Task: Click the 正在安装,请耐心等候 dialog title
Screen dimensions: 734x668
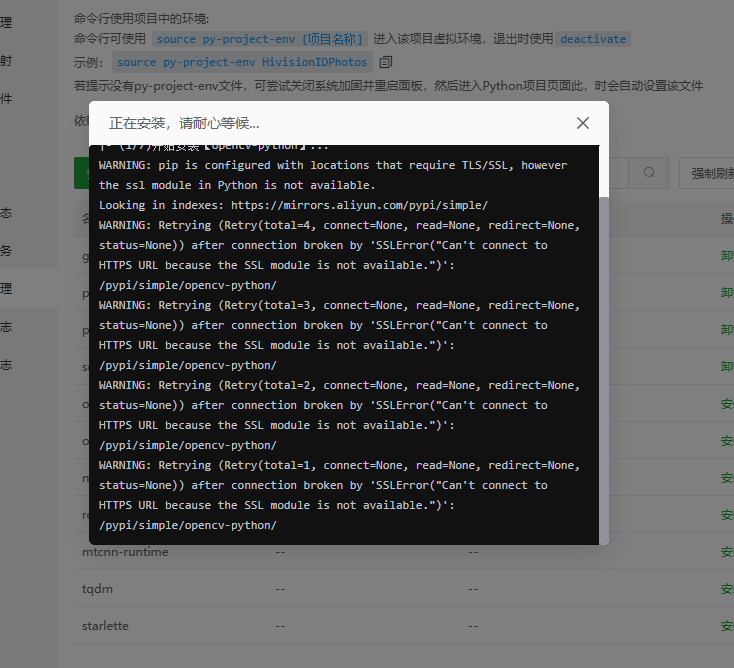Action: (184, 123)
